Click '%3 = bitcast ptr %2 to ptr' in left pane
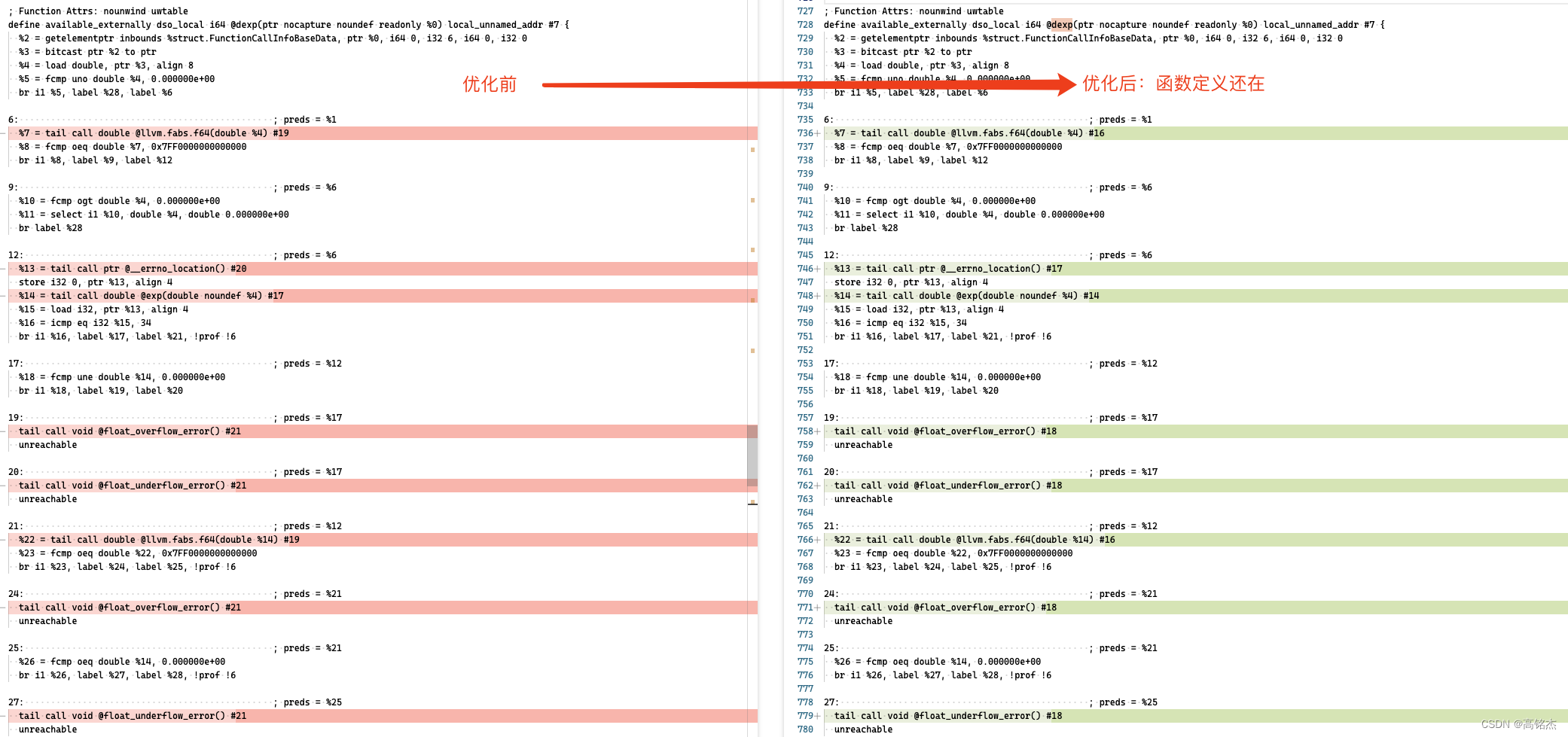This screenshot has height=737, width=1568. (x=87, y=52)
